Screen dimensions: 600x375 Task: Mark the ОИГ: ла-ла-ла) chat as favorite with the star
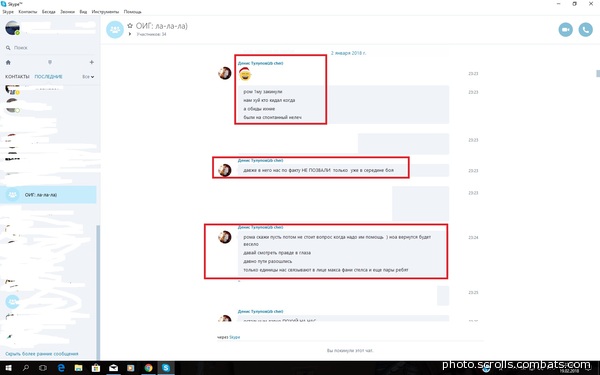coord(130,26)
